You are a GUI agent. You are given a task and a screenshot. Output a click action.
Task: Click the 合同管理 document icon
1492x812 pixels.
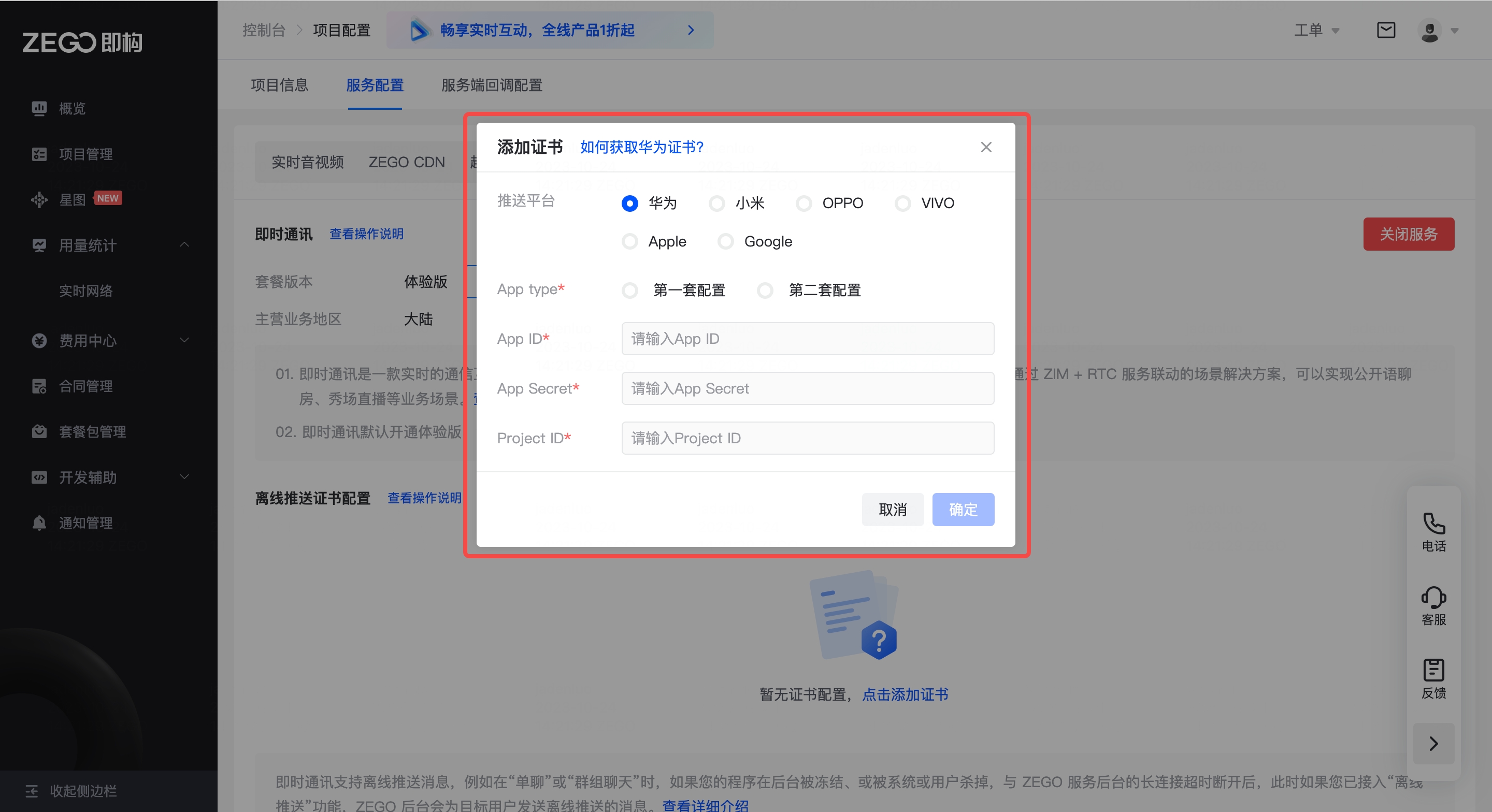coord(39,386)
